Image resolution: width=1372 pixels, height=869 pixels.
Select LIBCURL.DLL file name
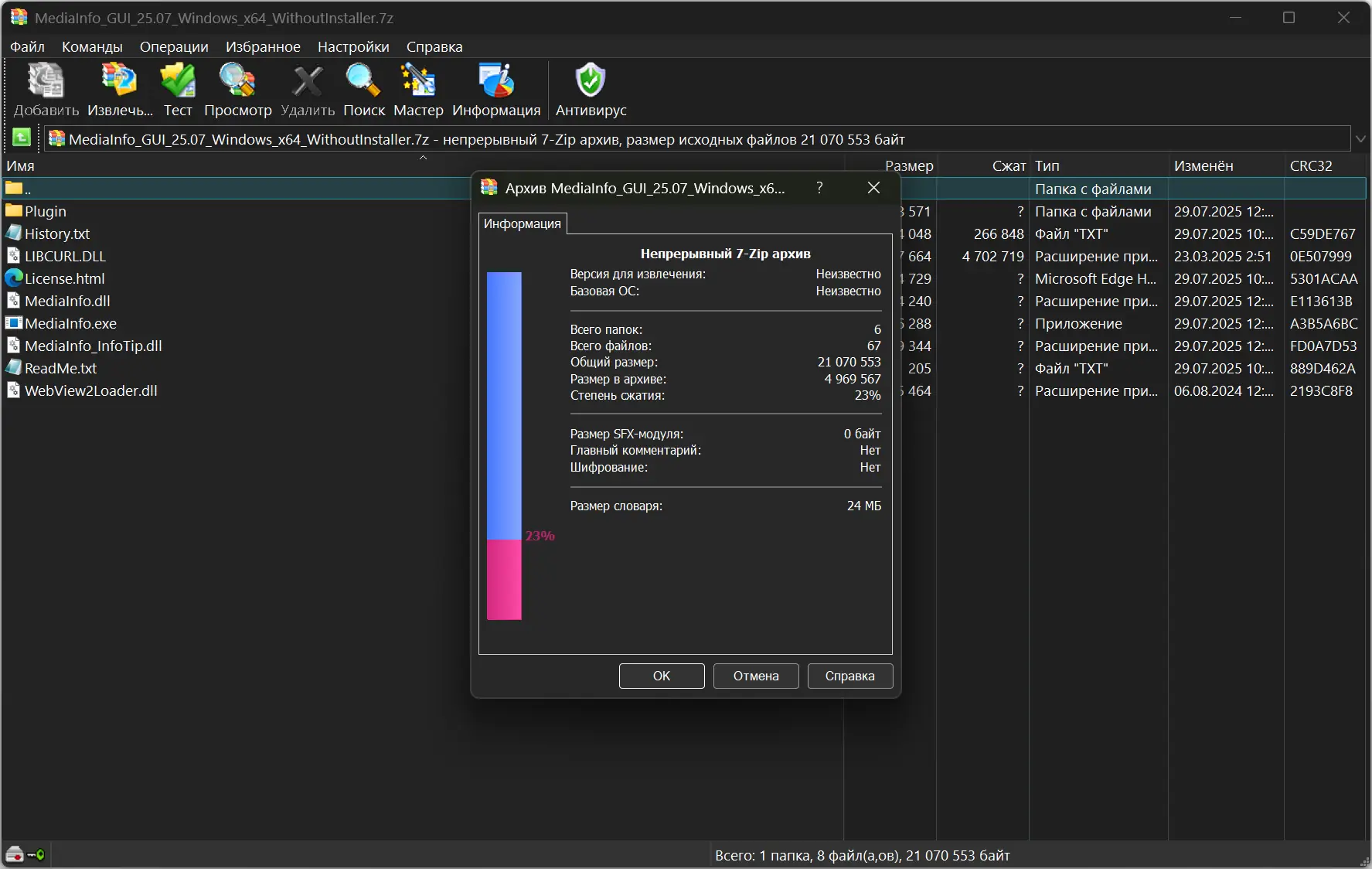pos(65,256)
